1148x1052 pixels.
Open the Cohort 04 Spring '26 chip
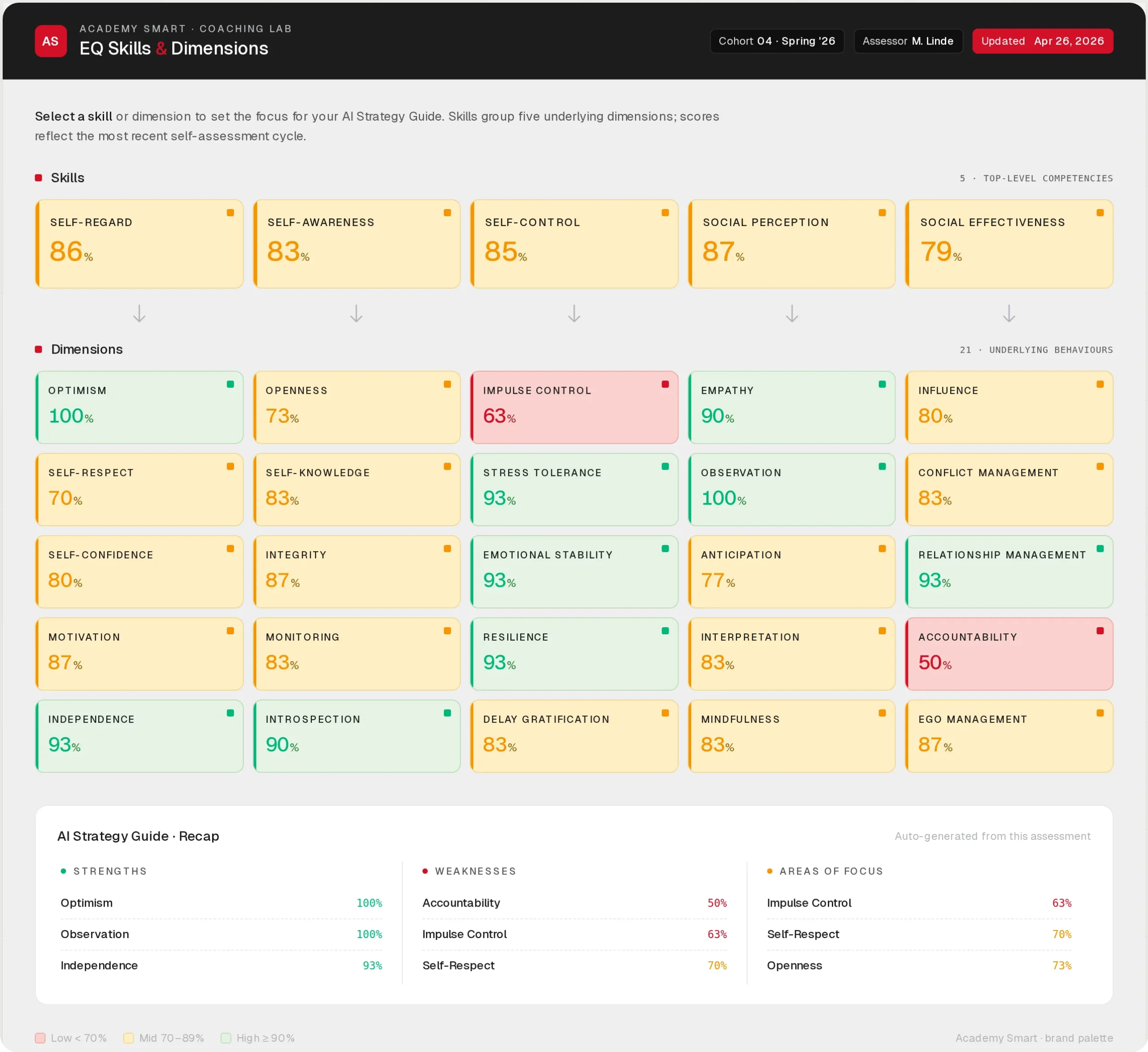coord(776,41)
